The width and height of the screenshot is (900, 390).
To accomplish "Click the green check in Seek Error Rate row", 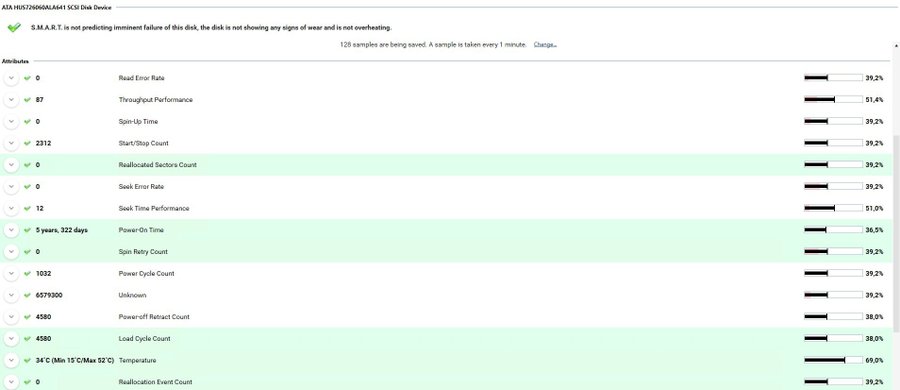I will pos(27,187).
